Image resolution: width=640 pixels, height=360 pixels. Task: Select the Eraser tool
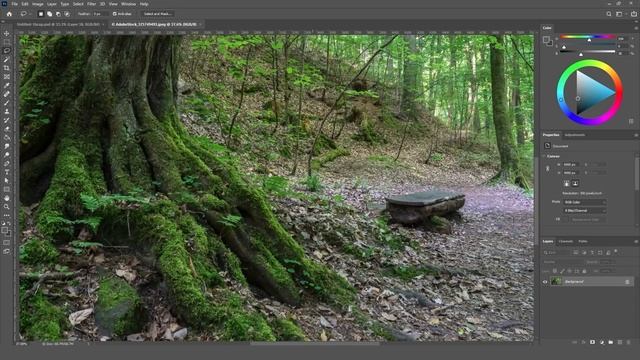(7, 129)
